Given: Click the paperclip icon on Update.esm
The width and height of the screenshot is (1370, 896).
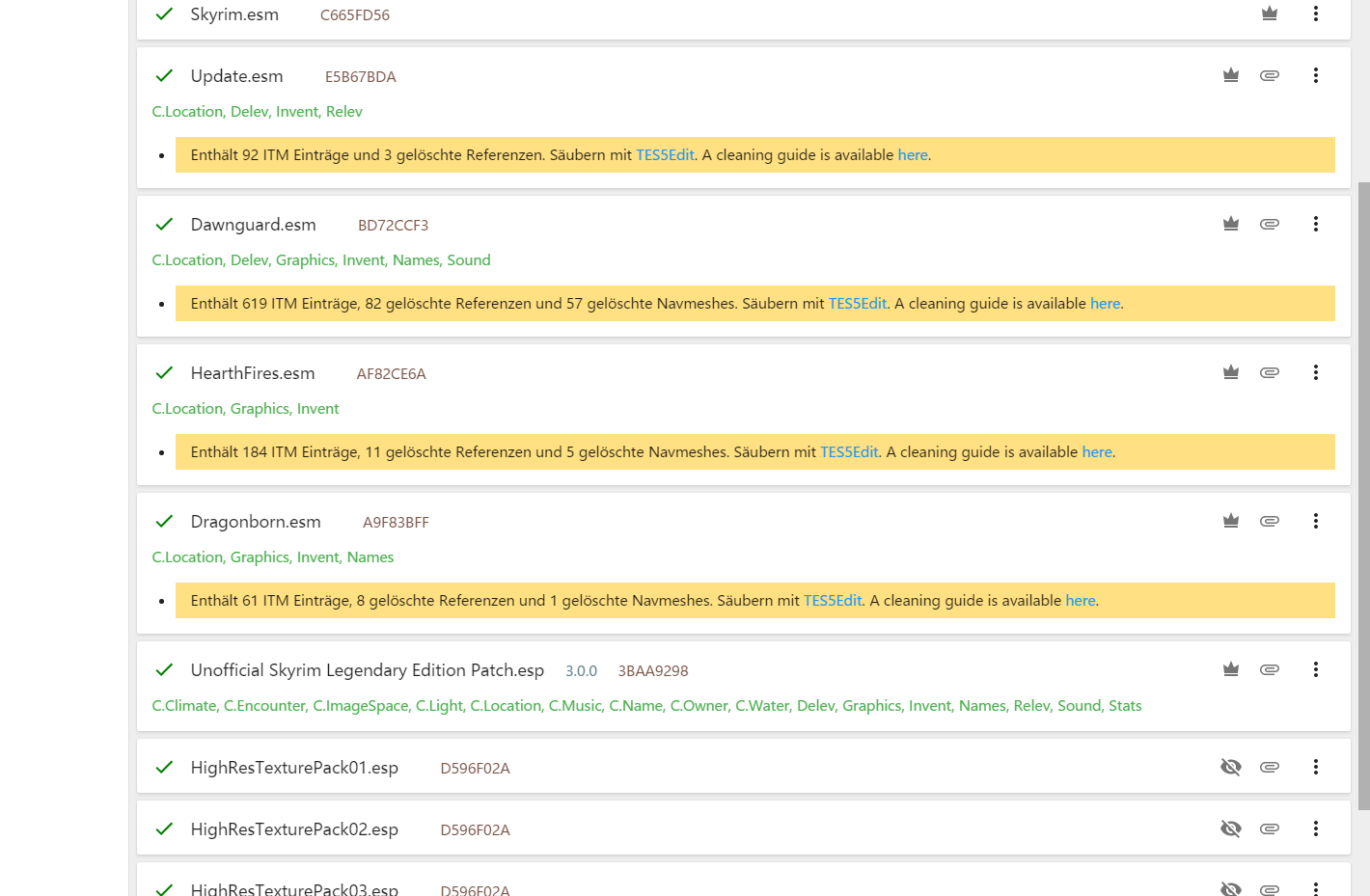Looking at the screenshot, I should 1270,75.
